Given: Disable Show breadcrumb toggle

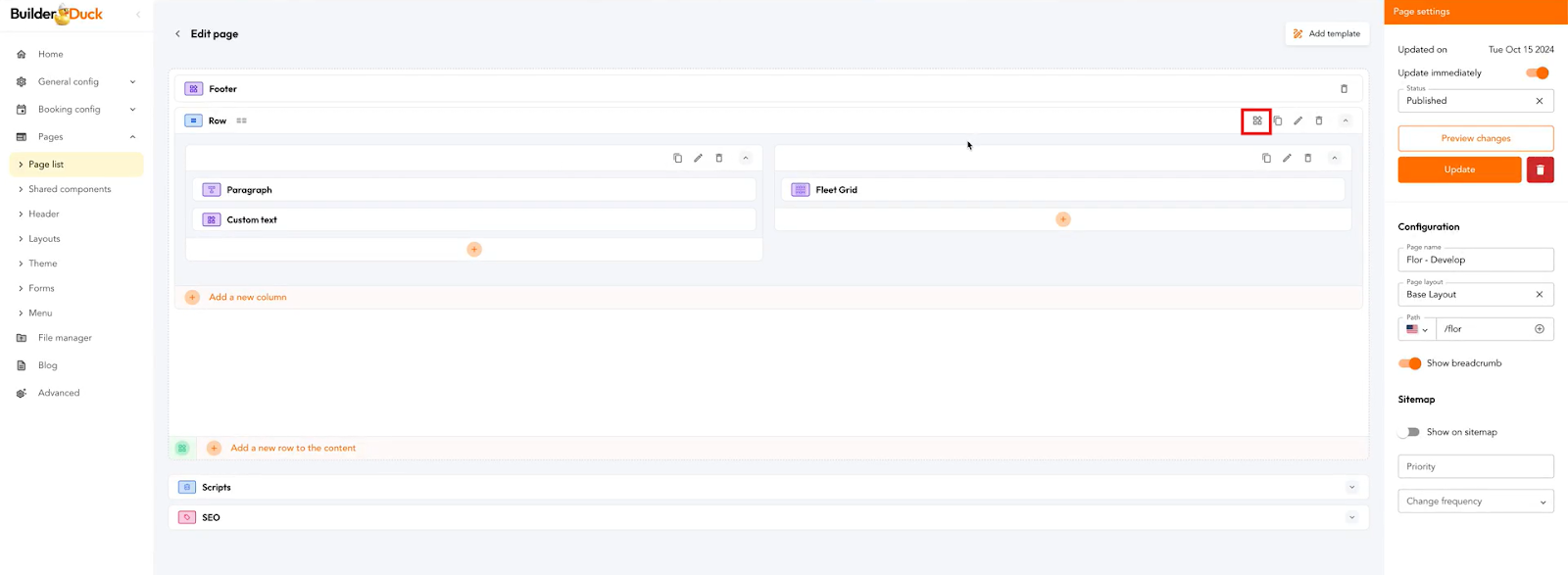Looking at the screenshot, I should (x=1410, y=363).
